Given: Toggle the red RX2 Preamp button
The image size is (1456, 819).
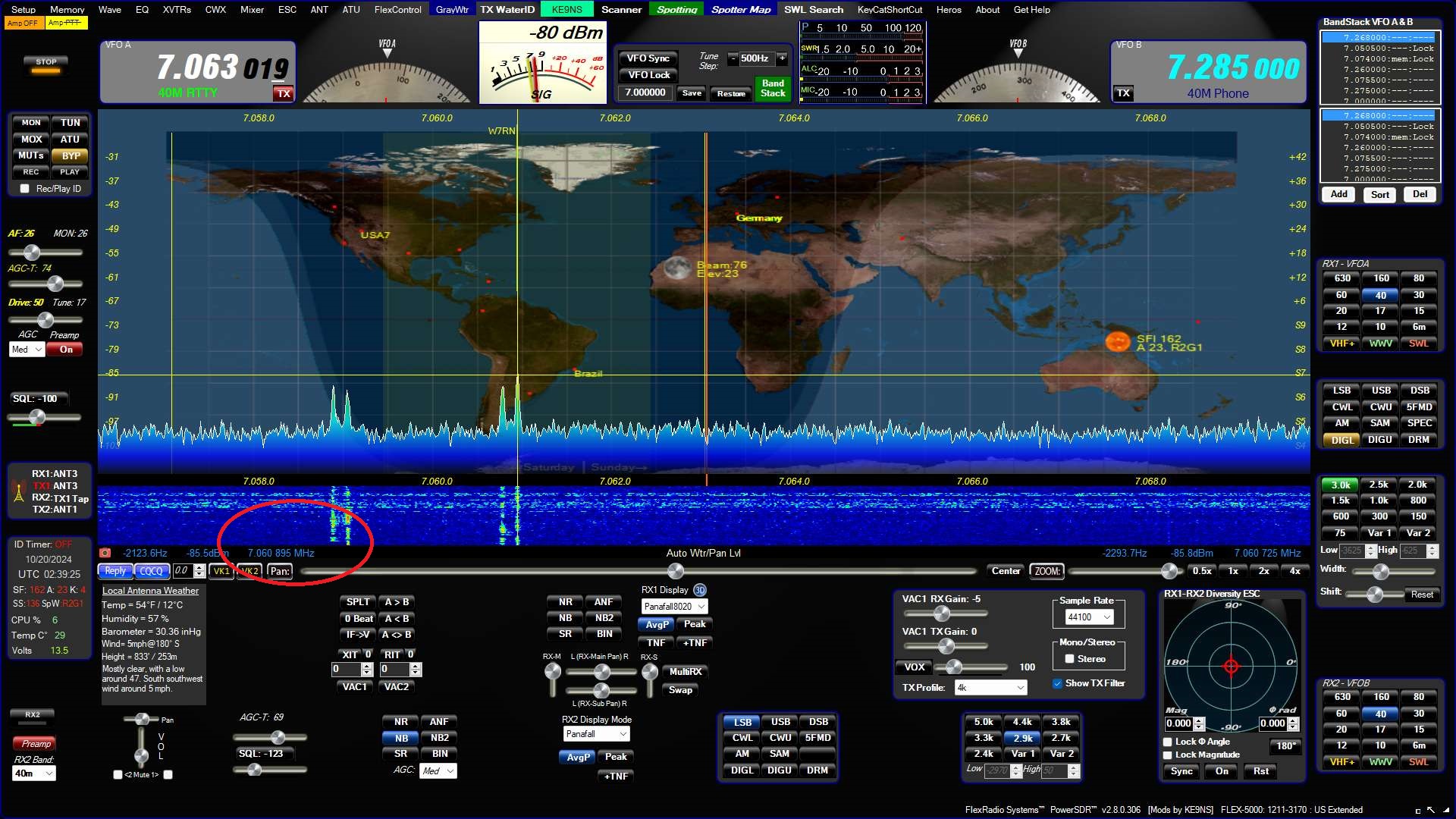Looking at the screenshot, I should point(36,743).
